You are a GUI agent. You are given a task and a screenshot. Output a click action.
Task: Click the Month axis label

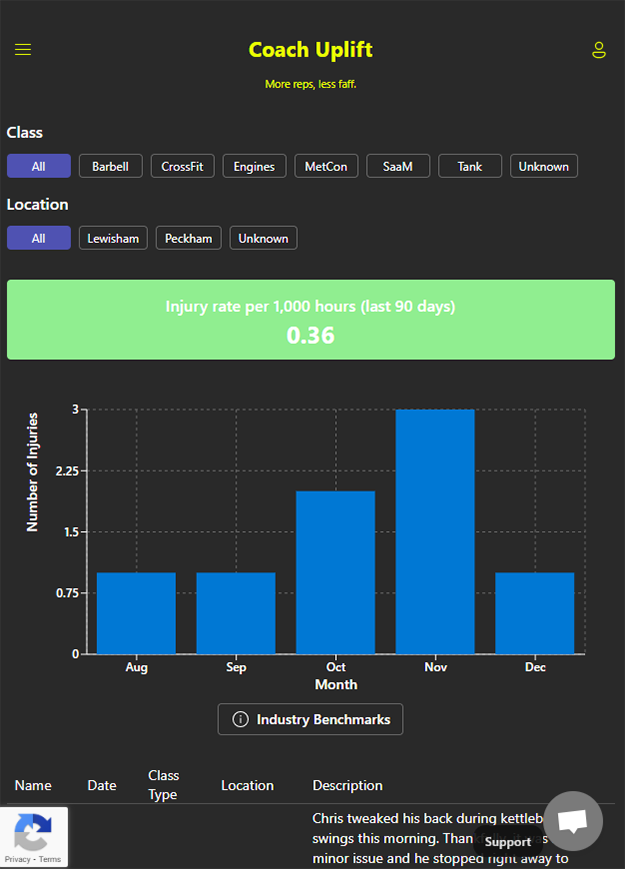point(336,684)
